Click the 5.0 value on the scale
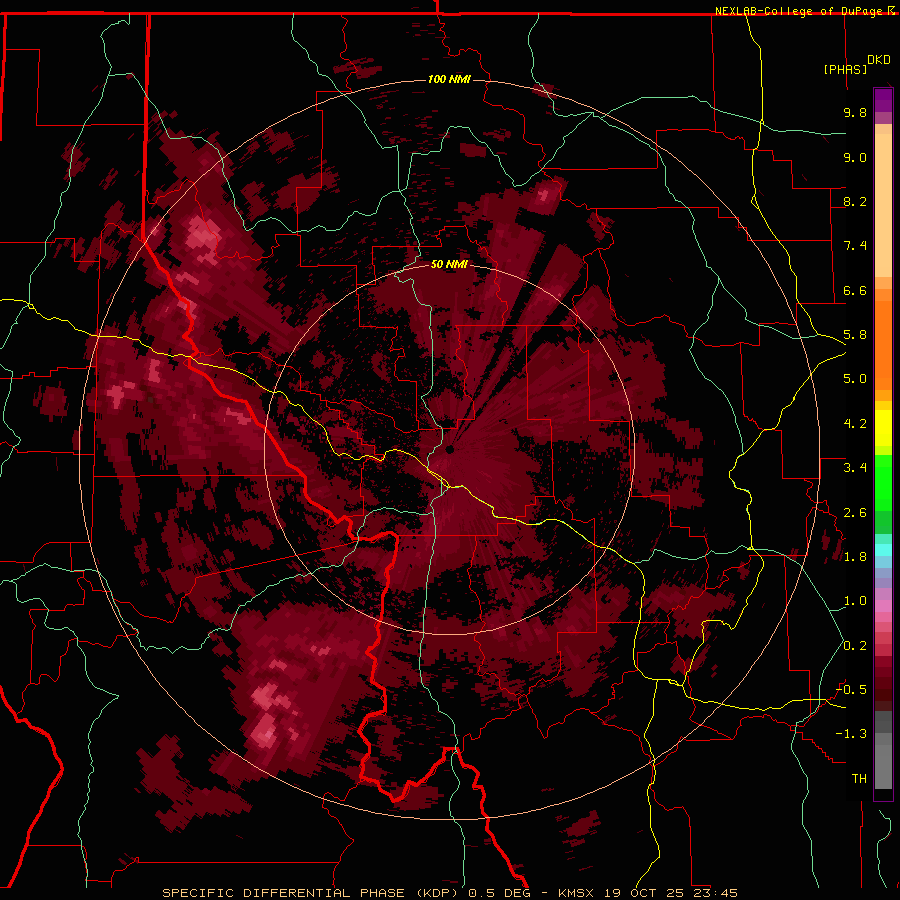 pyautogui.click(x=855, y=379)
